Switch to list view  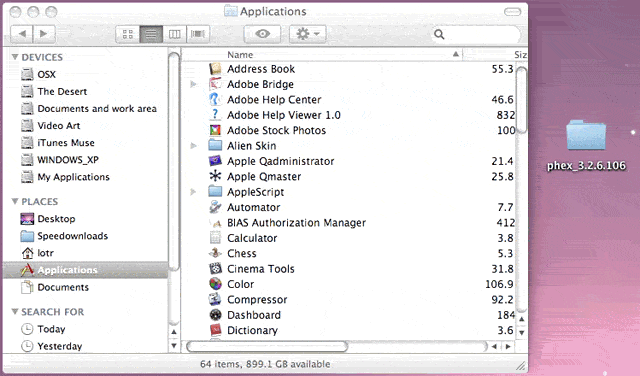coord(151,34)
